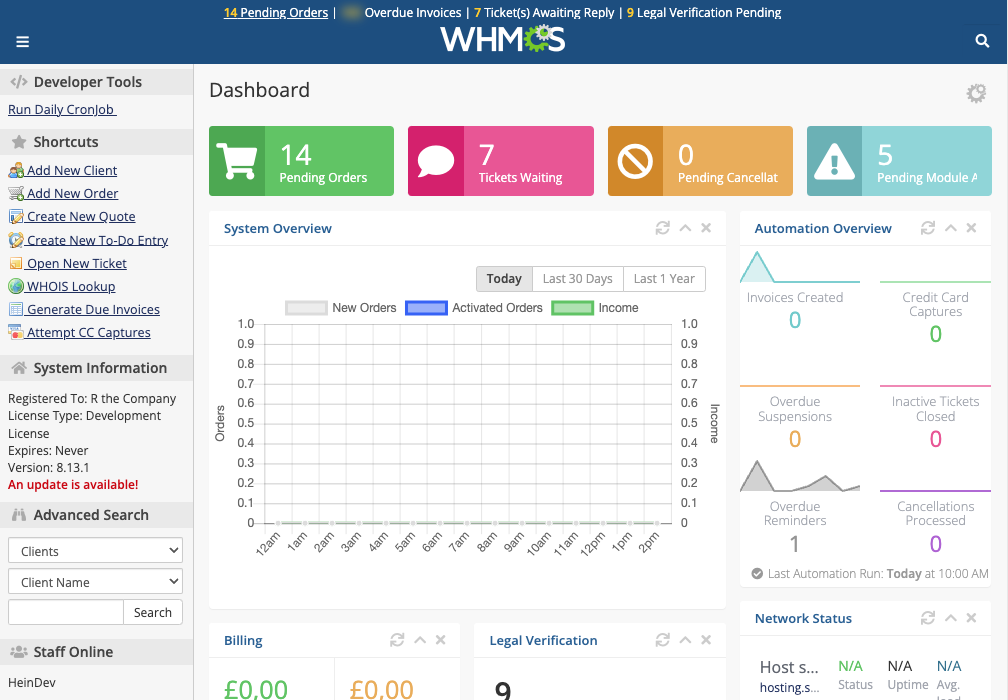Viewport: 1008px width, 700px height.
Task: Toggle New Orders legend series
Action: 341,308
